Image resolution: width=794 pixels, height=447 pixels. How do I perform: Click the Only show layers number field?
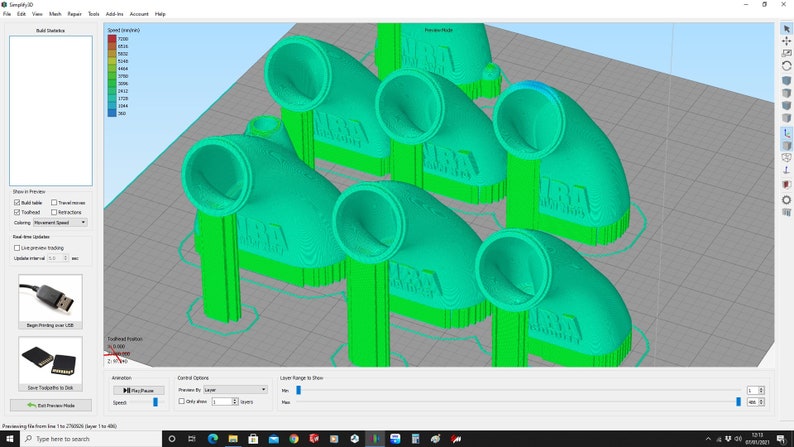tap(222, 401)
